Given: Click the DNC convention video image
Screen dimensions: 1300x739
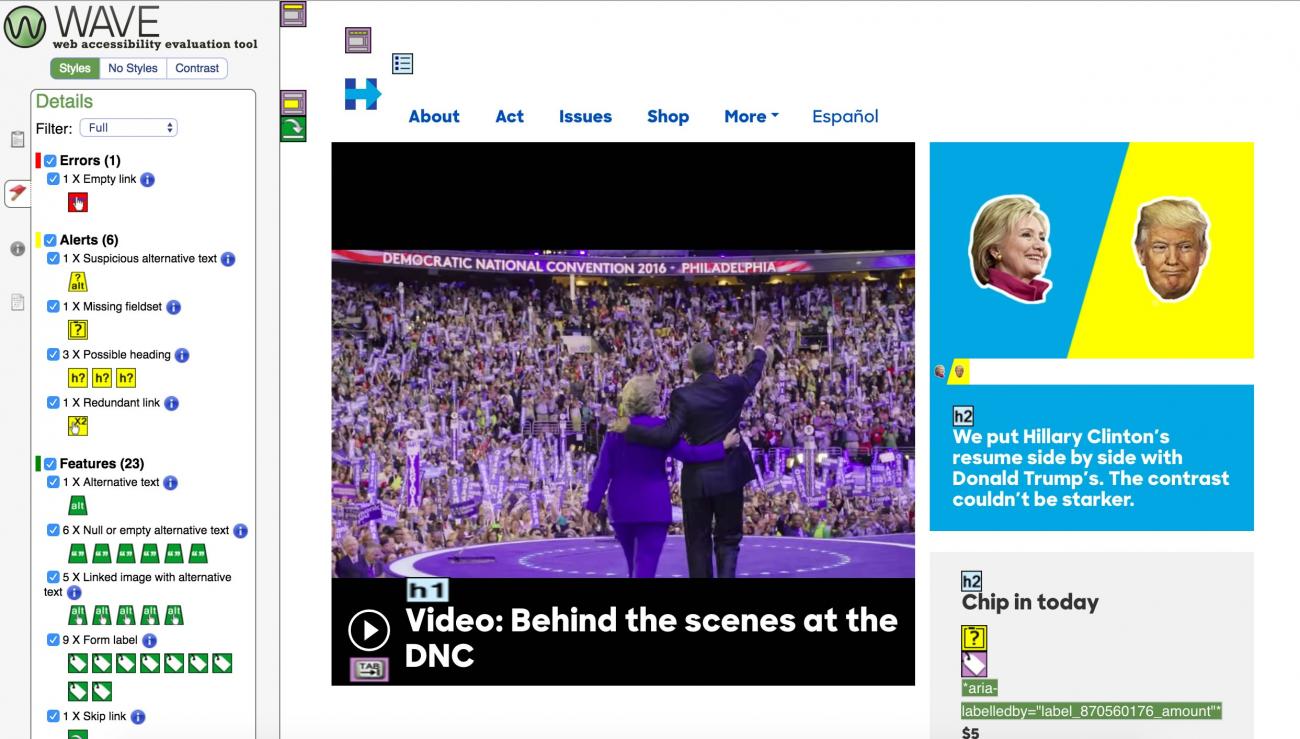Looking at the screenshot, I should 623,414.
